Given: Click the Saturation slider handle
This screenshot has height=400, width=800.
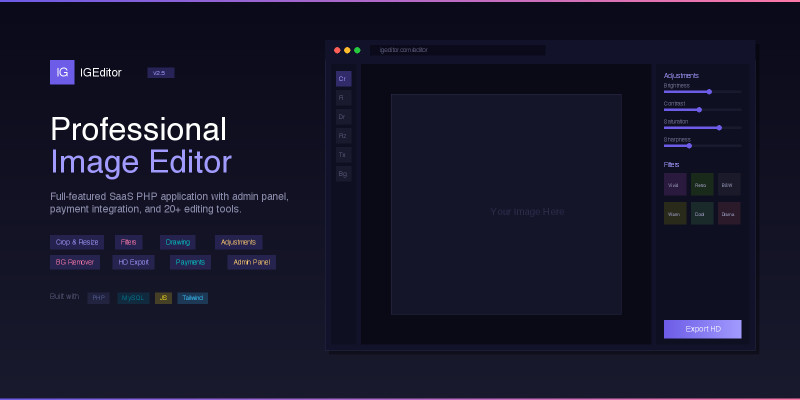Looking at the screenshot, I should (719, 128).
